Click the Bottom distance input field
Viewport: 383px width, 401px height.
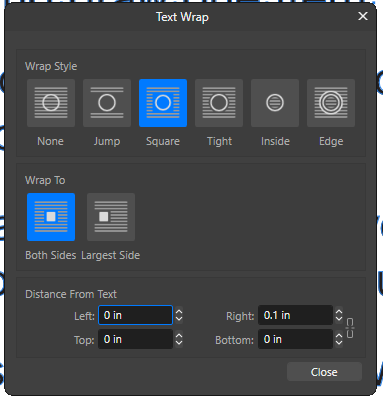pyautogui.click(x=295, y=339)
